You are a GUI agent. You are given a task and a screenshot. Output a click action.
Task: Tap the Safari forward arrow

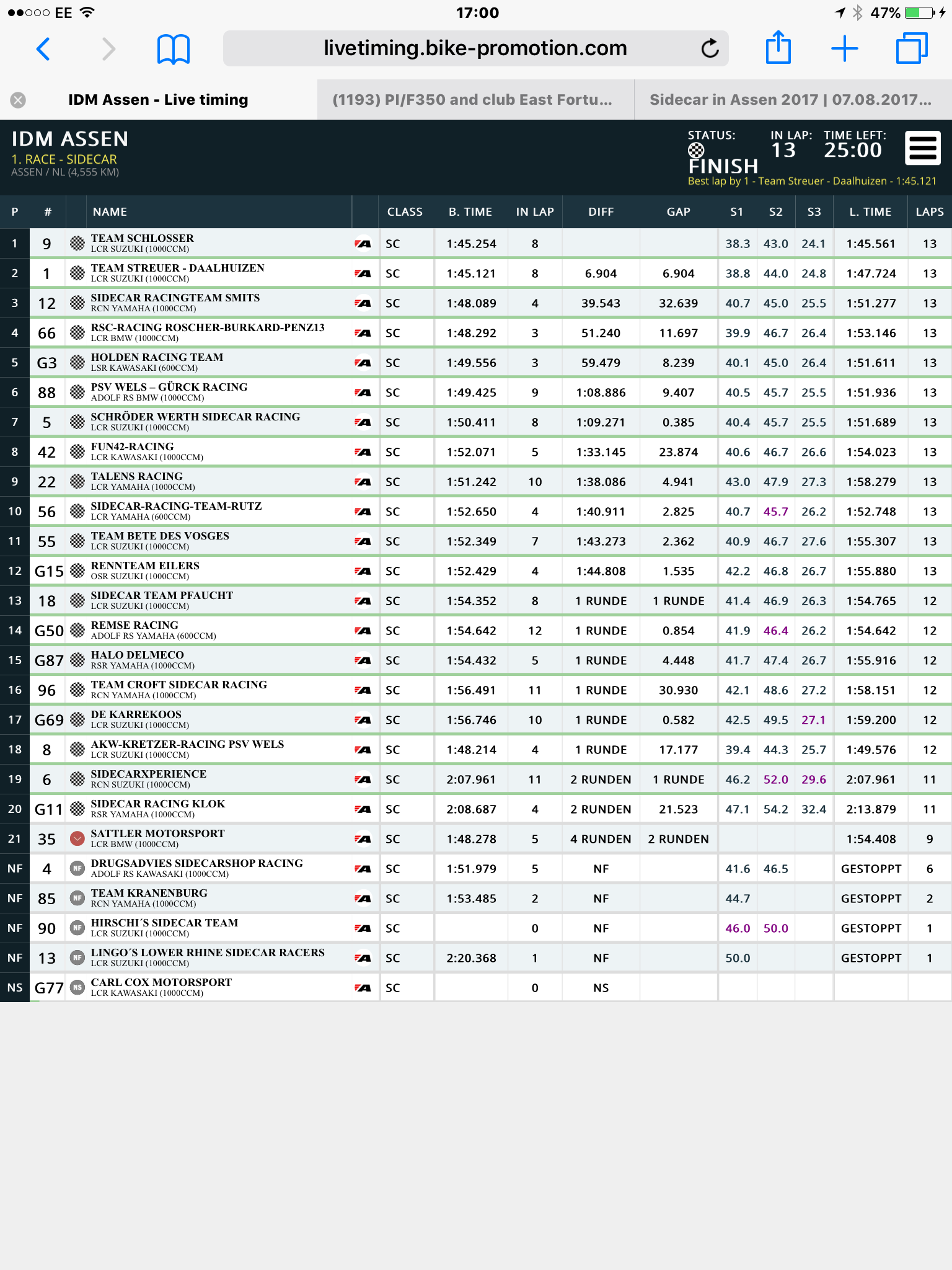[108, 48]
